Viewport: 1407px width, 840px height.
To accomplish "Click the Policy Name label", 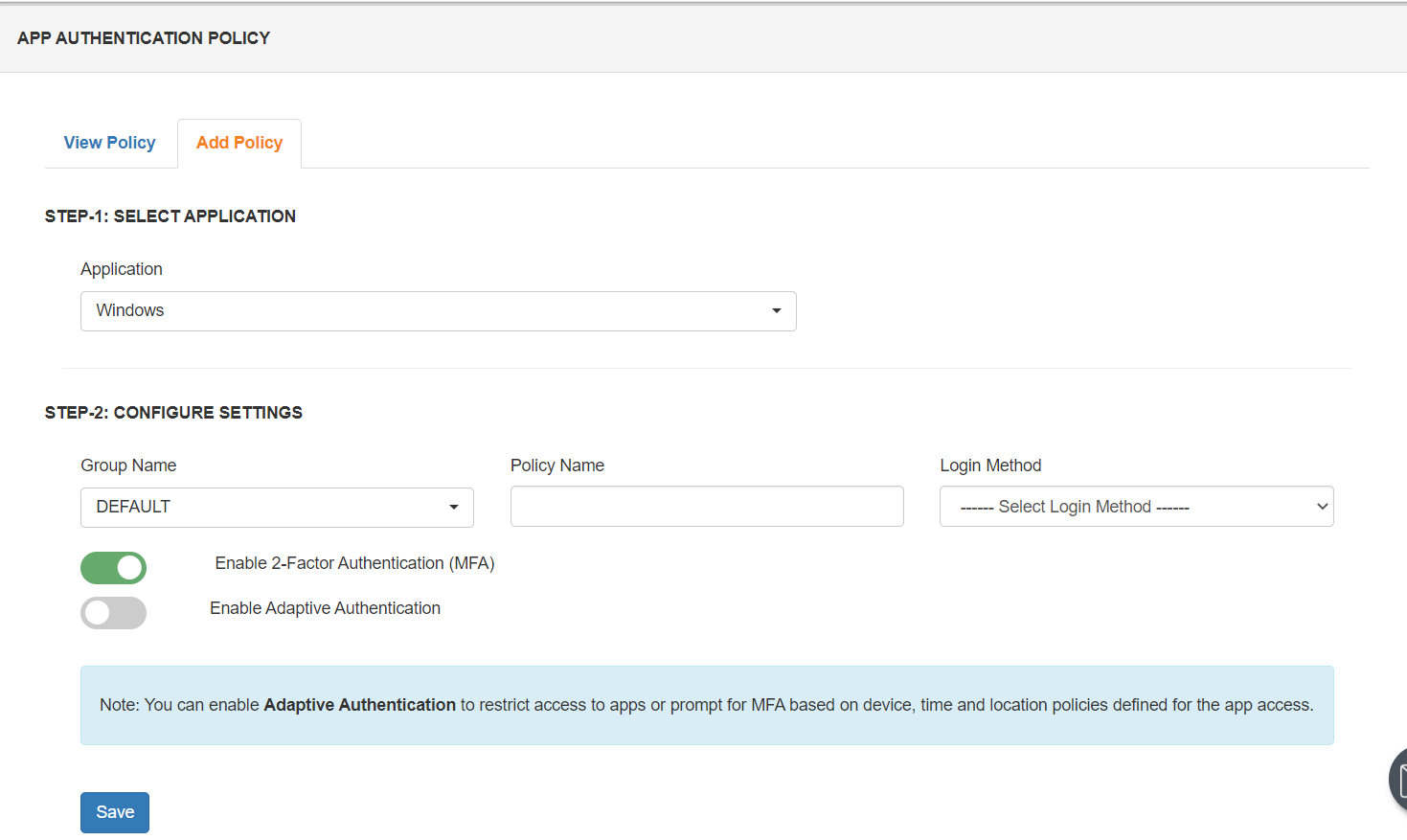I will pos(557,465).
